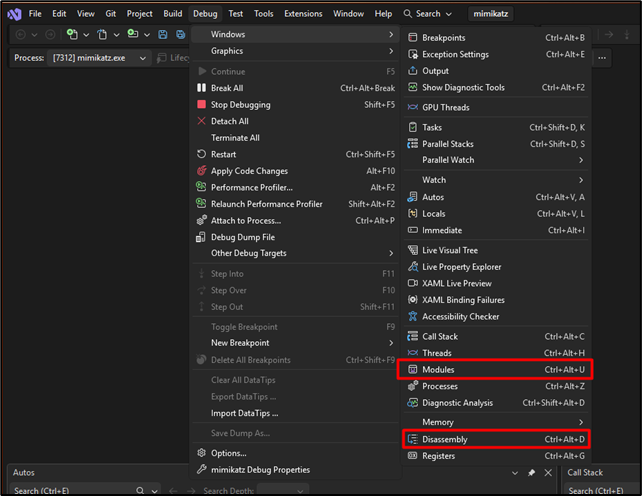This screenshot has width=642, height=496.
Task: Open debug Options entry
Action: [295, 453]
